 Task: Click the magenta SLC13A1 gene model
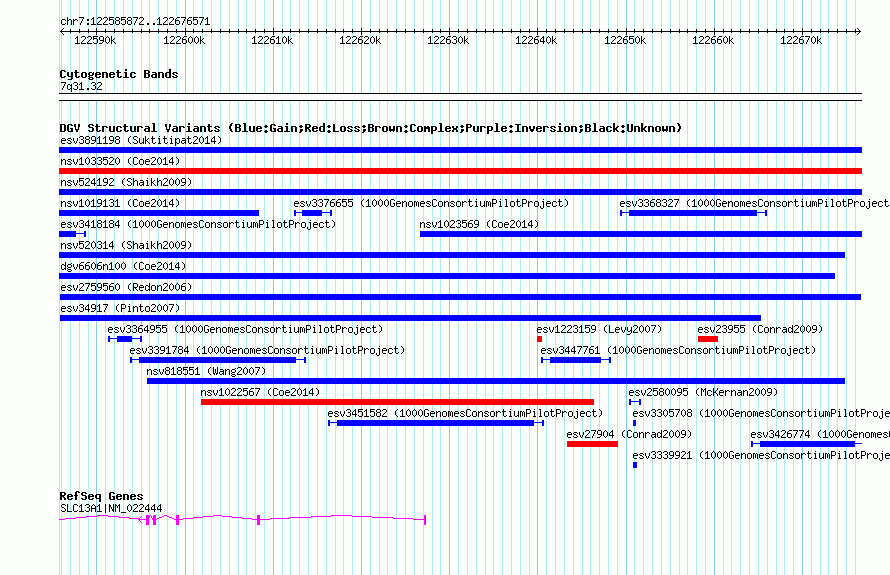[x=242, y=519]
